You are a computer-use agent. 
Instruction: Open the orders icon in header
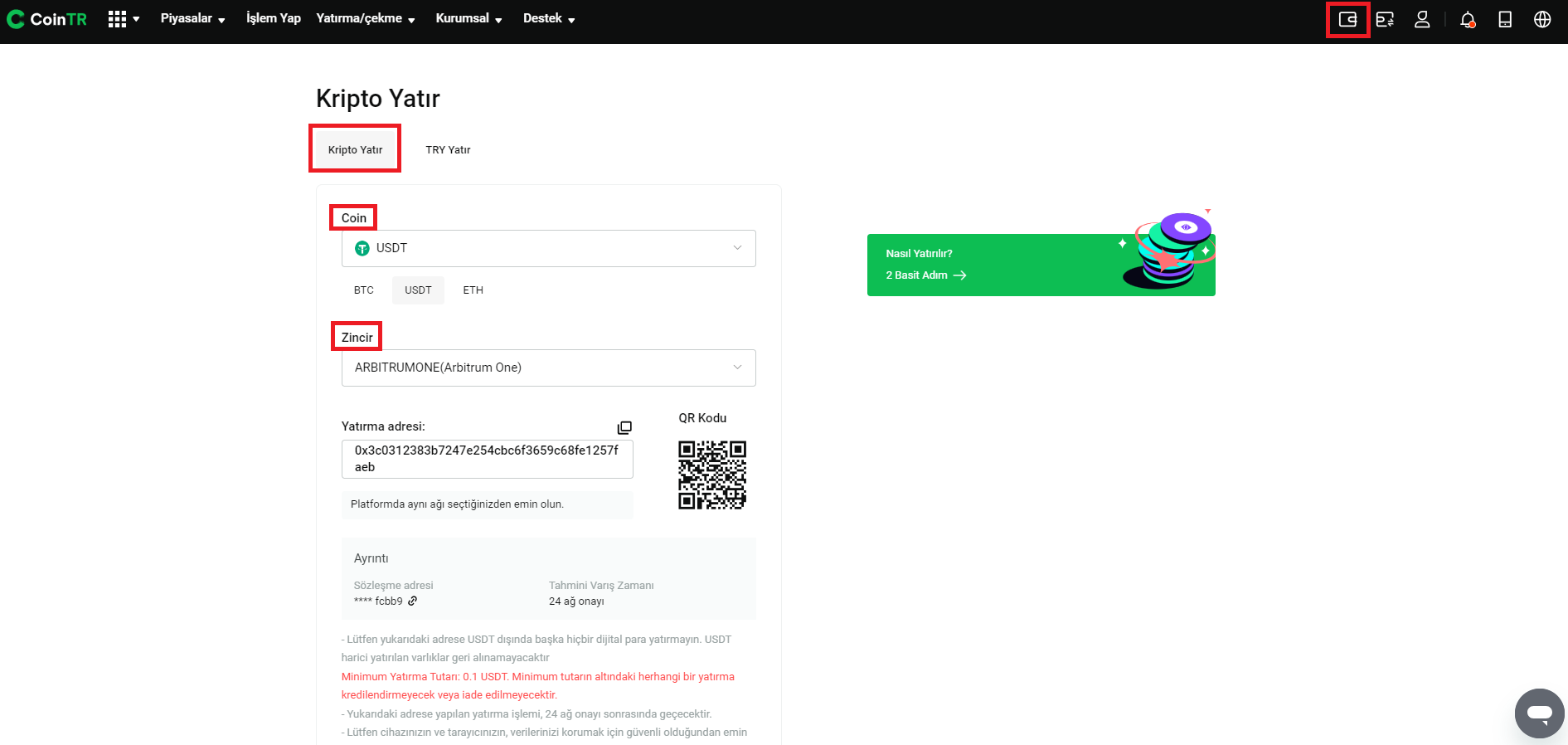[x=1385, y=19]
